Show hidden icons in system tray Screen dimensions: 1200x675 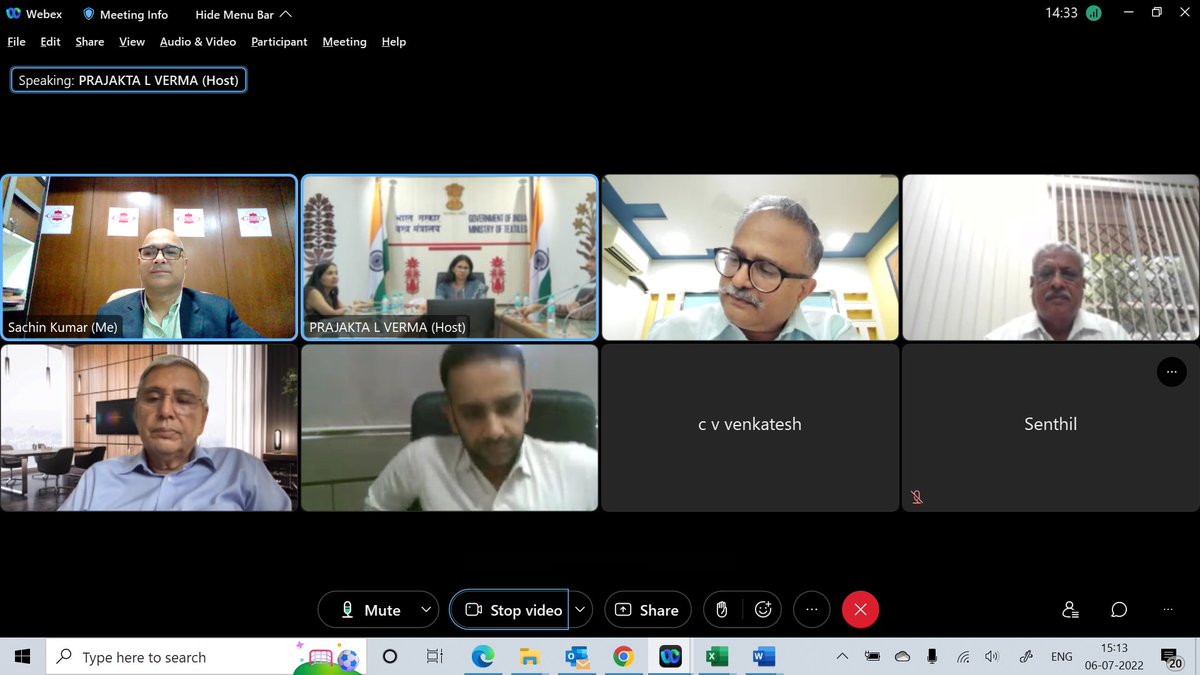click(x=843, y=657)
